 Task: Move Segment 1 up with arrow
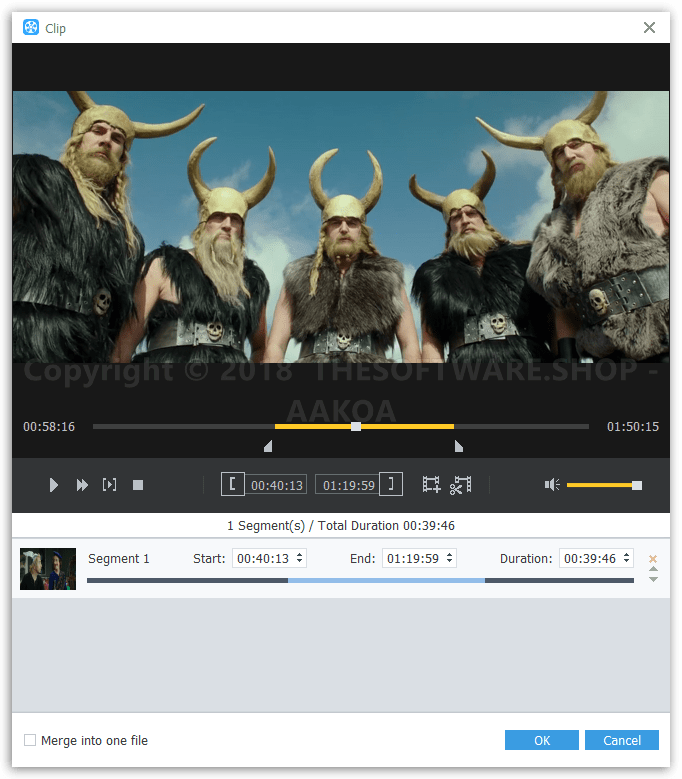click(653, 569)
